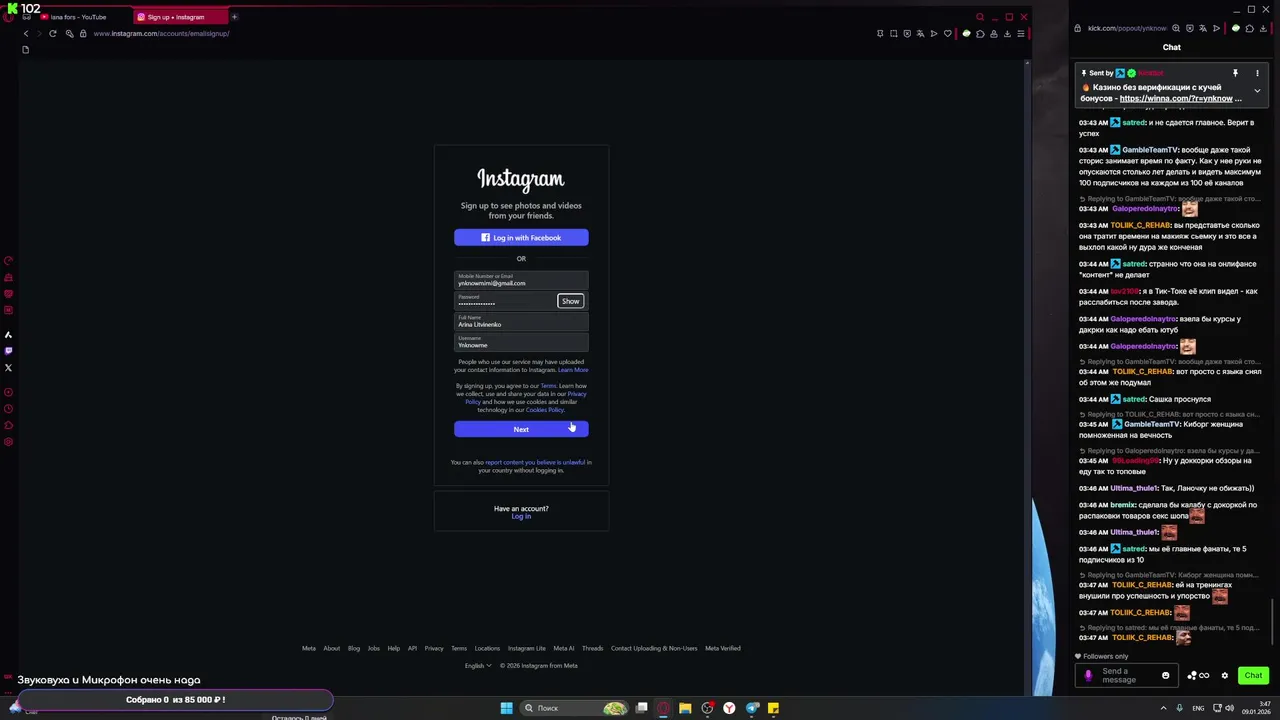Open the Instagram Lite footer link
The image size is (1280, 720).
[527, 648]
